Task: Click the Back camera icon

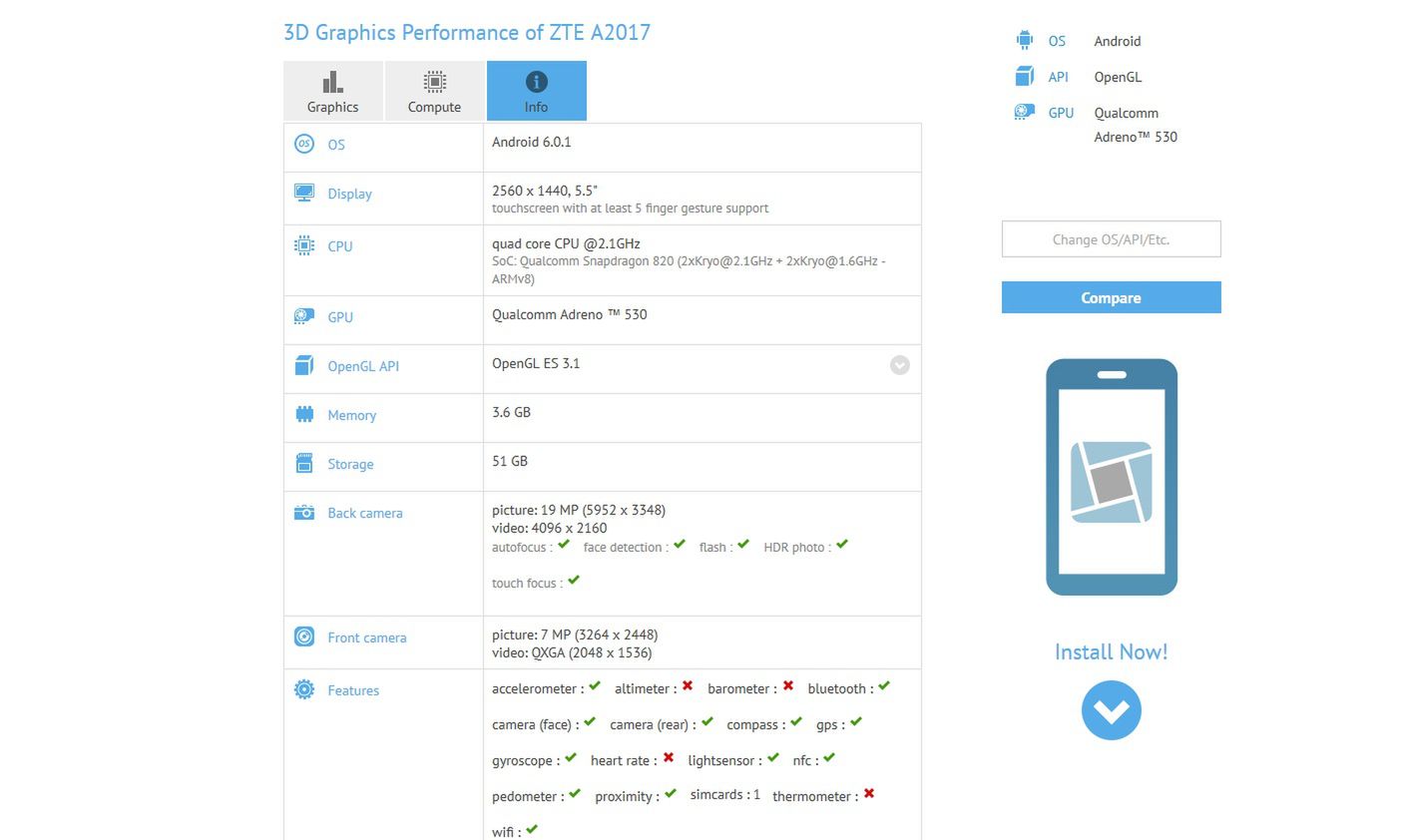Action: point(303,510)
